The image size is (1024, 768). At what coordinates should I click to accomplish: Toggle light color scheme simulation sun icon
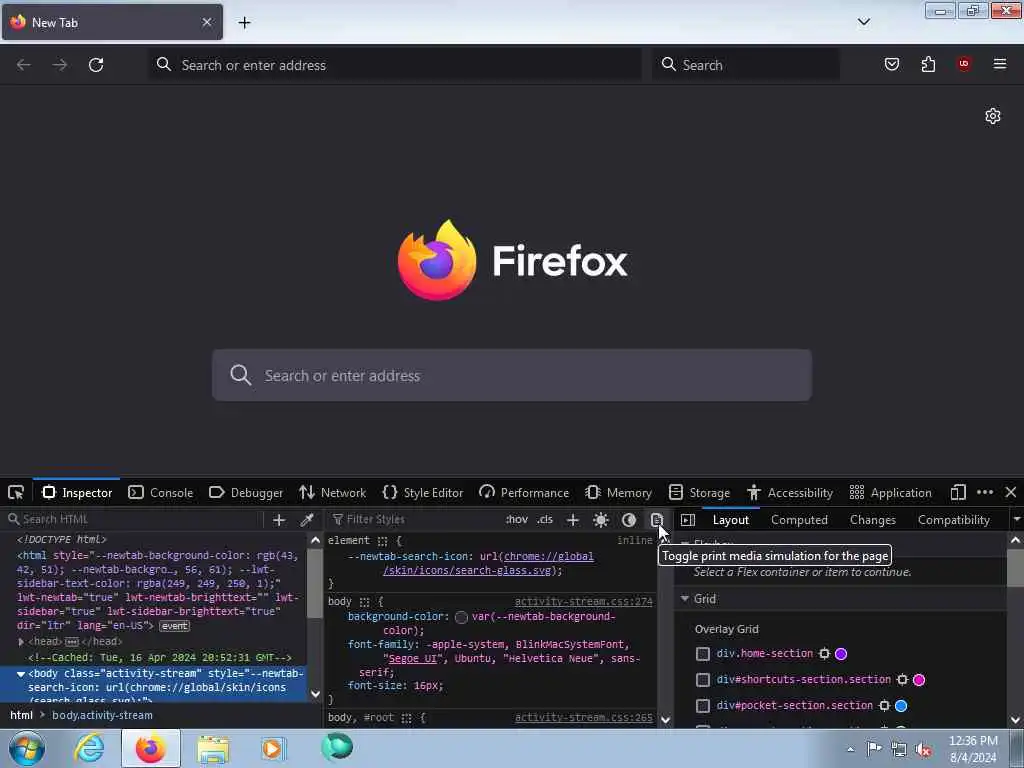coord(601,520)
